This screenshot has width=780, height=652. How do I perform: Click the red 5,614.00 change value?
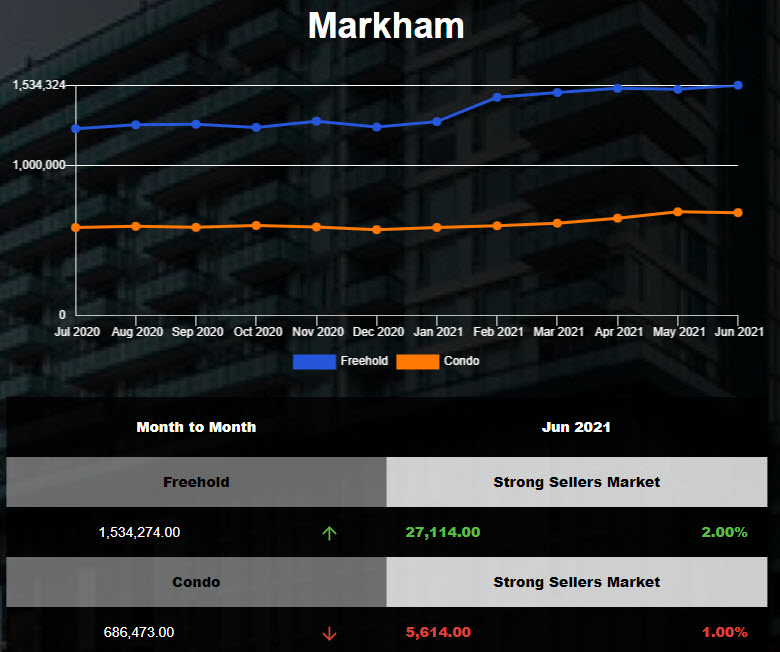(438, 633)
